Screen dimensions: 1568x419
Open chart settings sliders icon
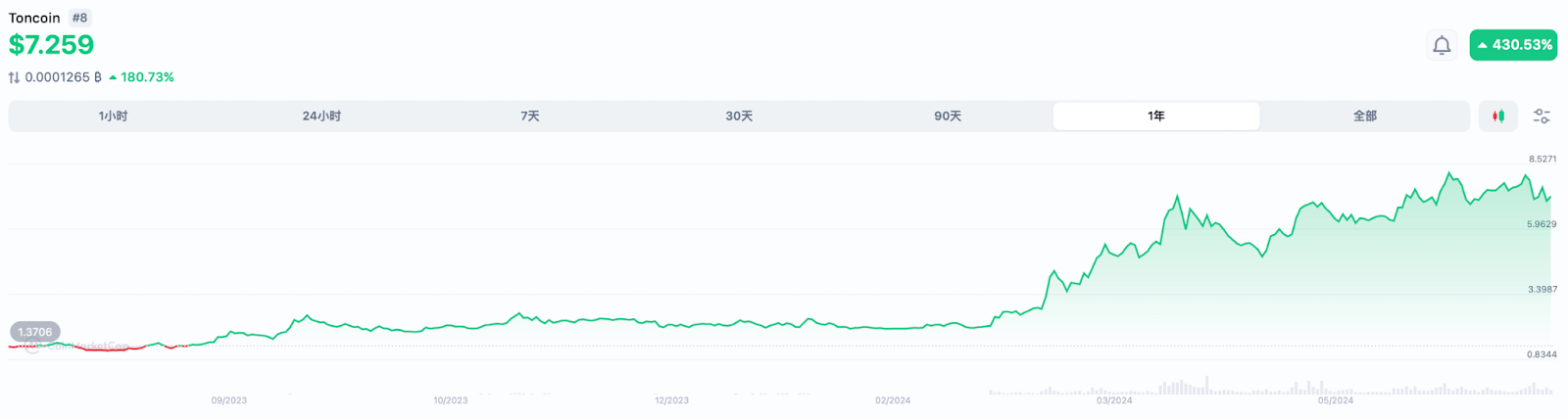1542,116
